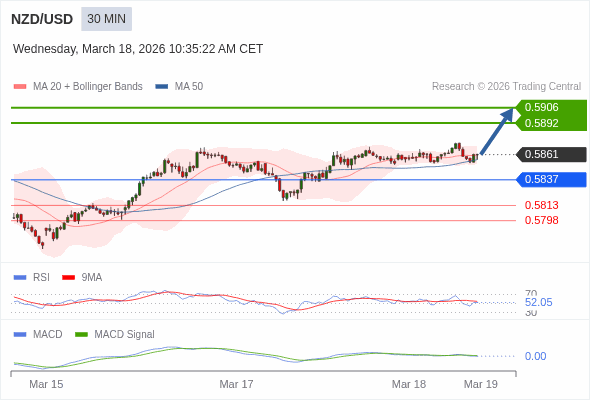Click the Mar 18 date axis label

click(x=409, y=384)
